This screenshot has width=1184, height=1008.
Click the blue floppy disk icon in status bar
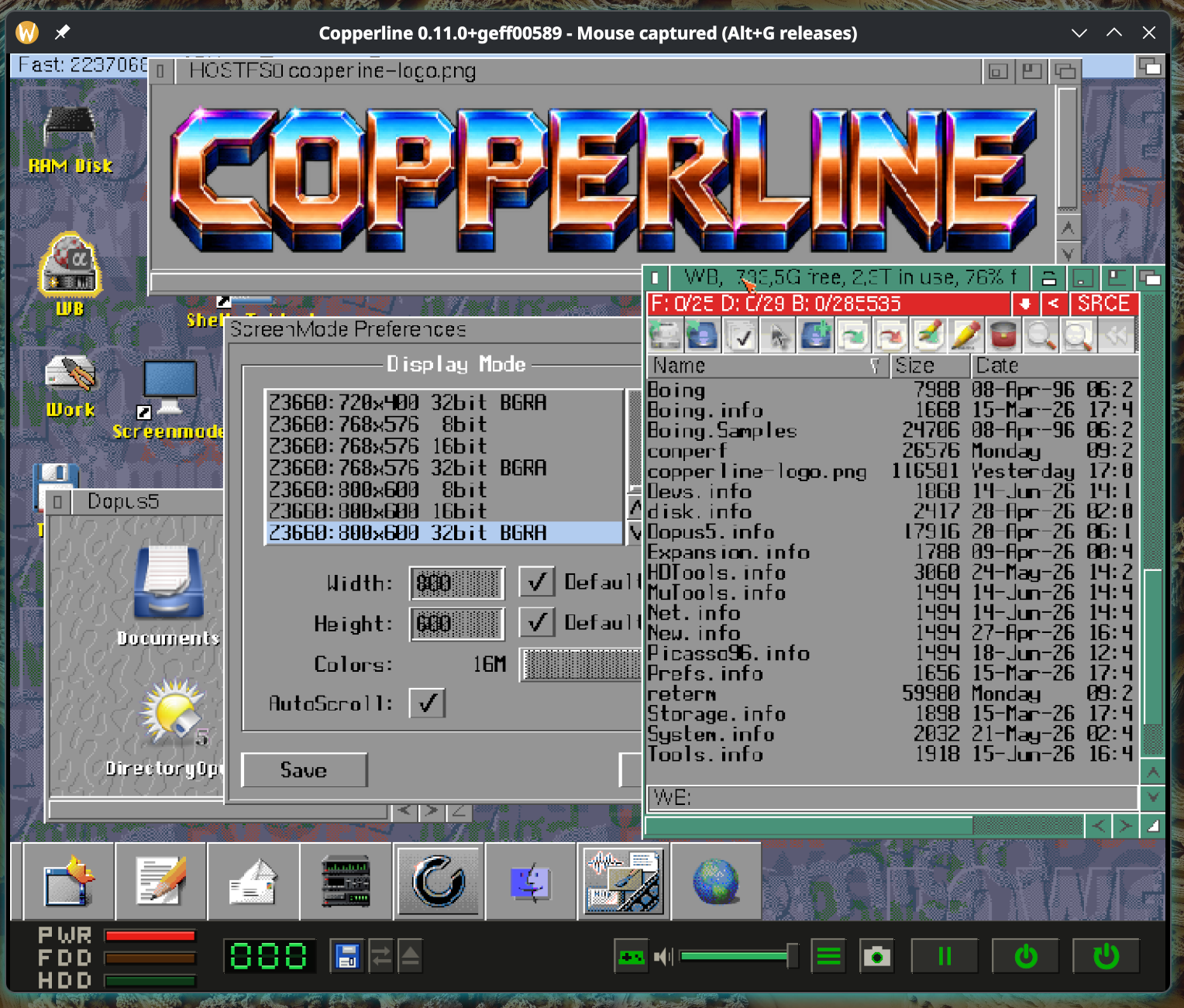(346, 957)
